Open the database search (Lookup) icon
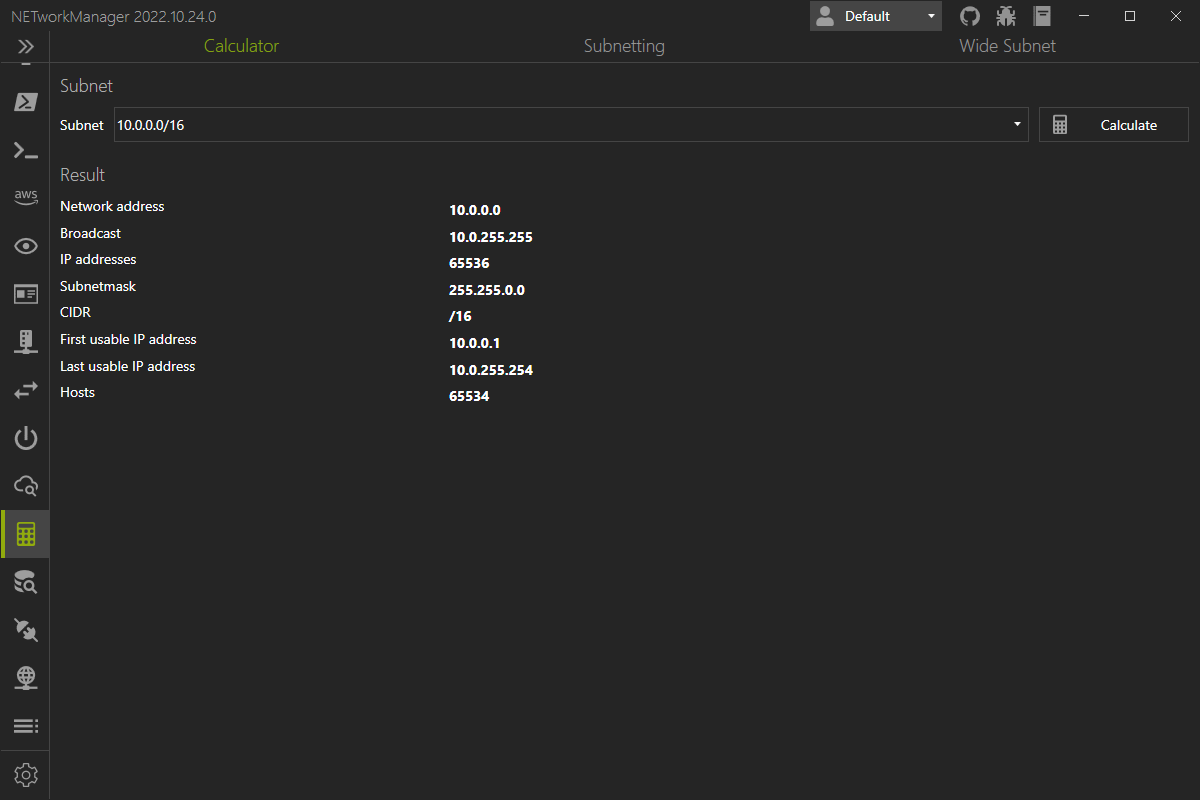Image resolution: width=1200 pixels, height=800 pixels. point(26,582)
